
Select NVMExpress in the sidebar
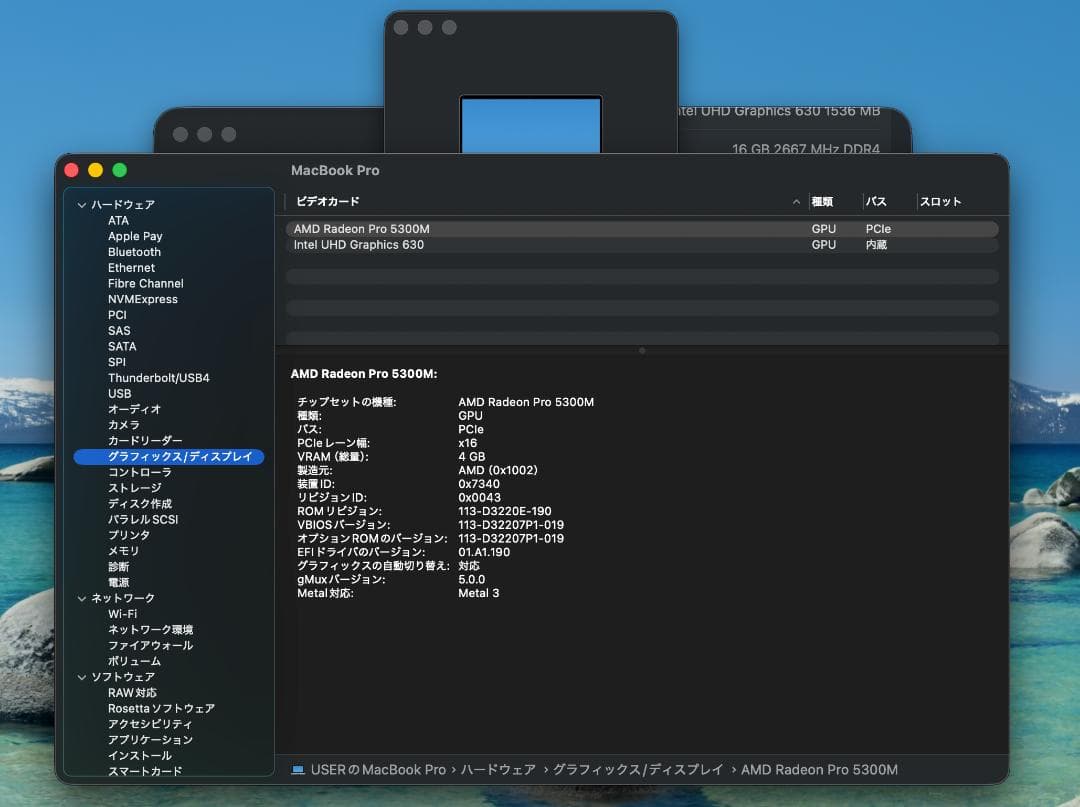[143, 300]
